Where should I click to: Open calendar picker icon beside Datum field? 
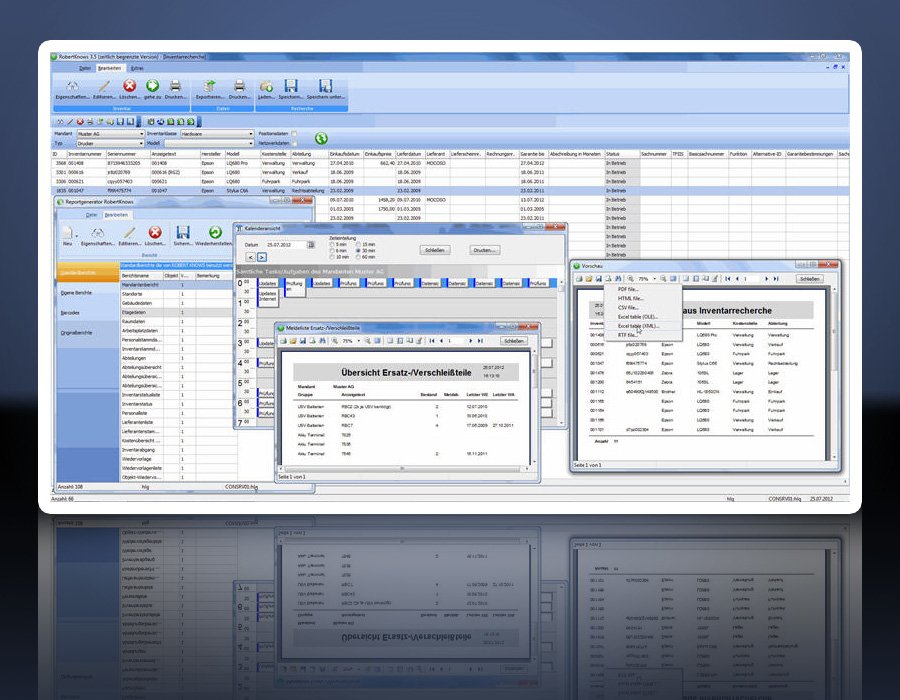pos(311,245)
